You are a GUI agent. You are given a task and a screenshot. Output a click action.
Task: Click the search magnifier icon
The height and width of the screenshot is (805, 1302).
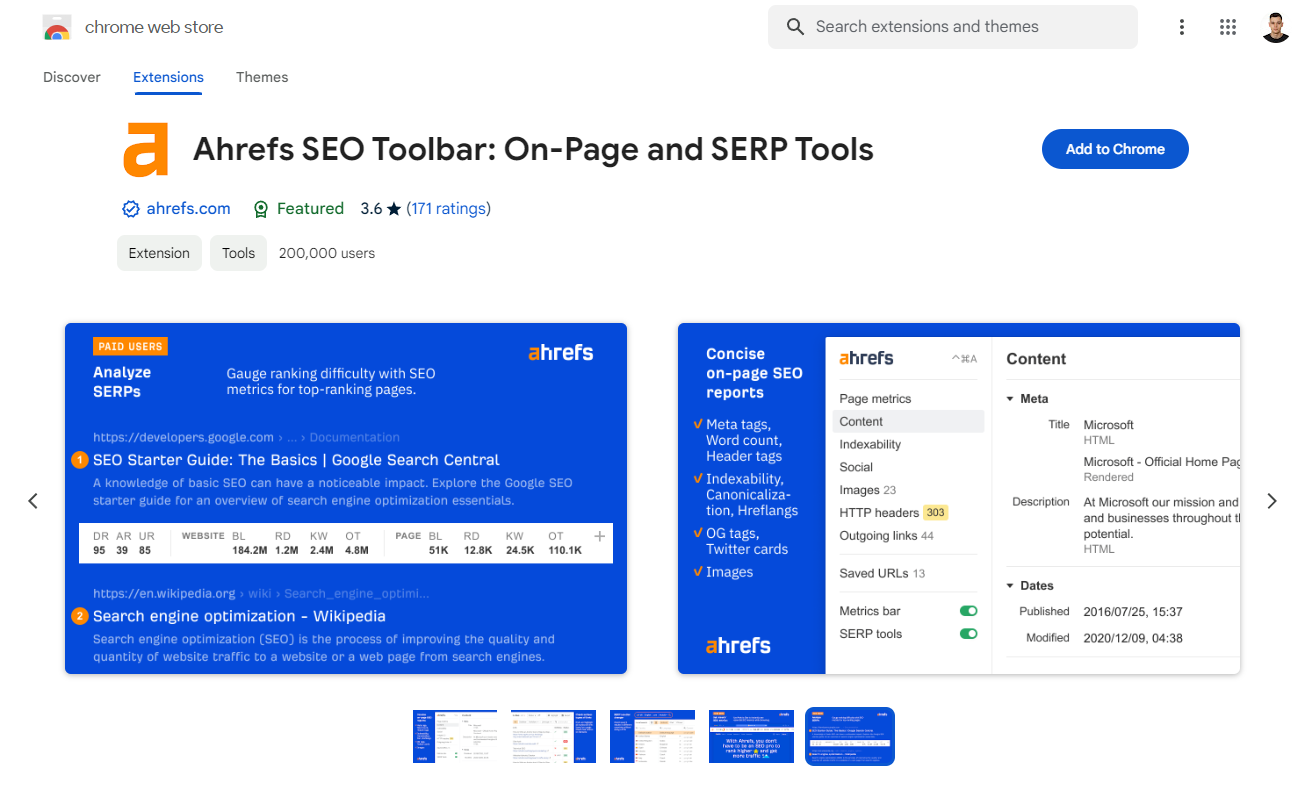pos(795,27)
